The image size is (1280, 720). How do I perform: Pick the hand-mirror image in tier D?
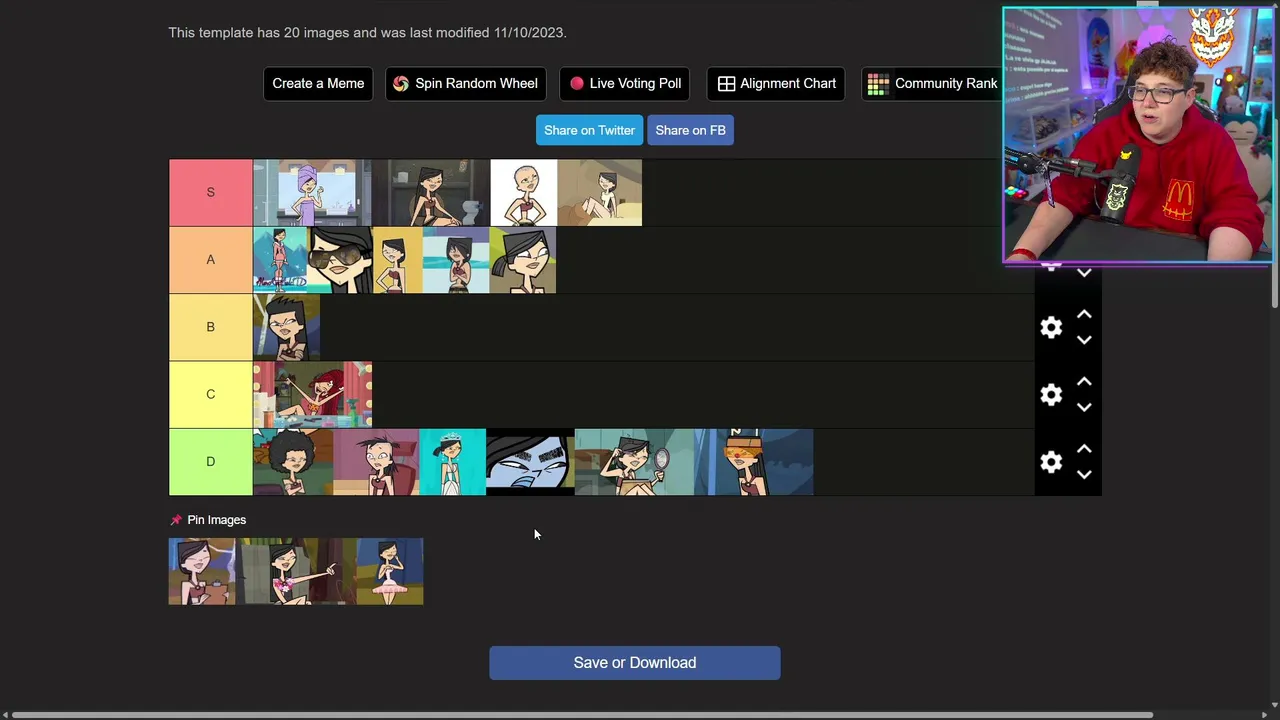click(634, 462)
